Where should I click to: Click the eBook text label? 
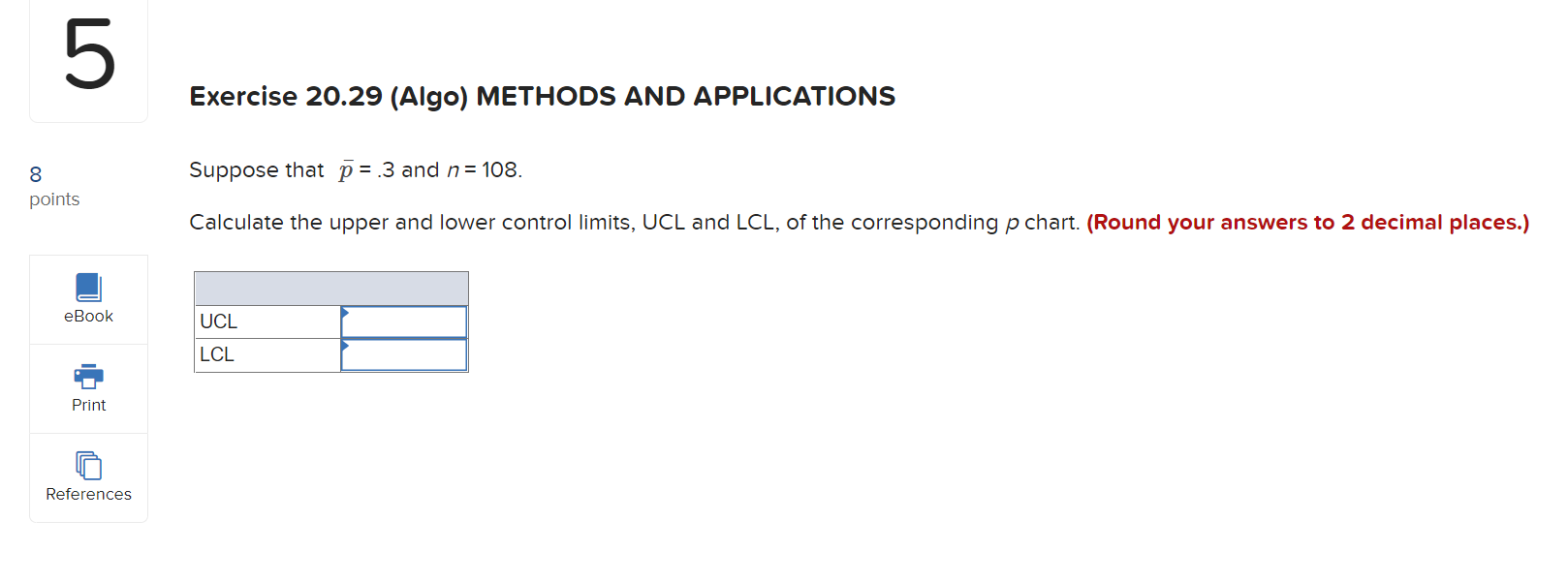(88, 315)
